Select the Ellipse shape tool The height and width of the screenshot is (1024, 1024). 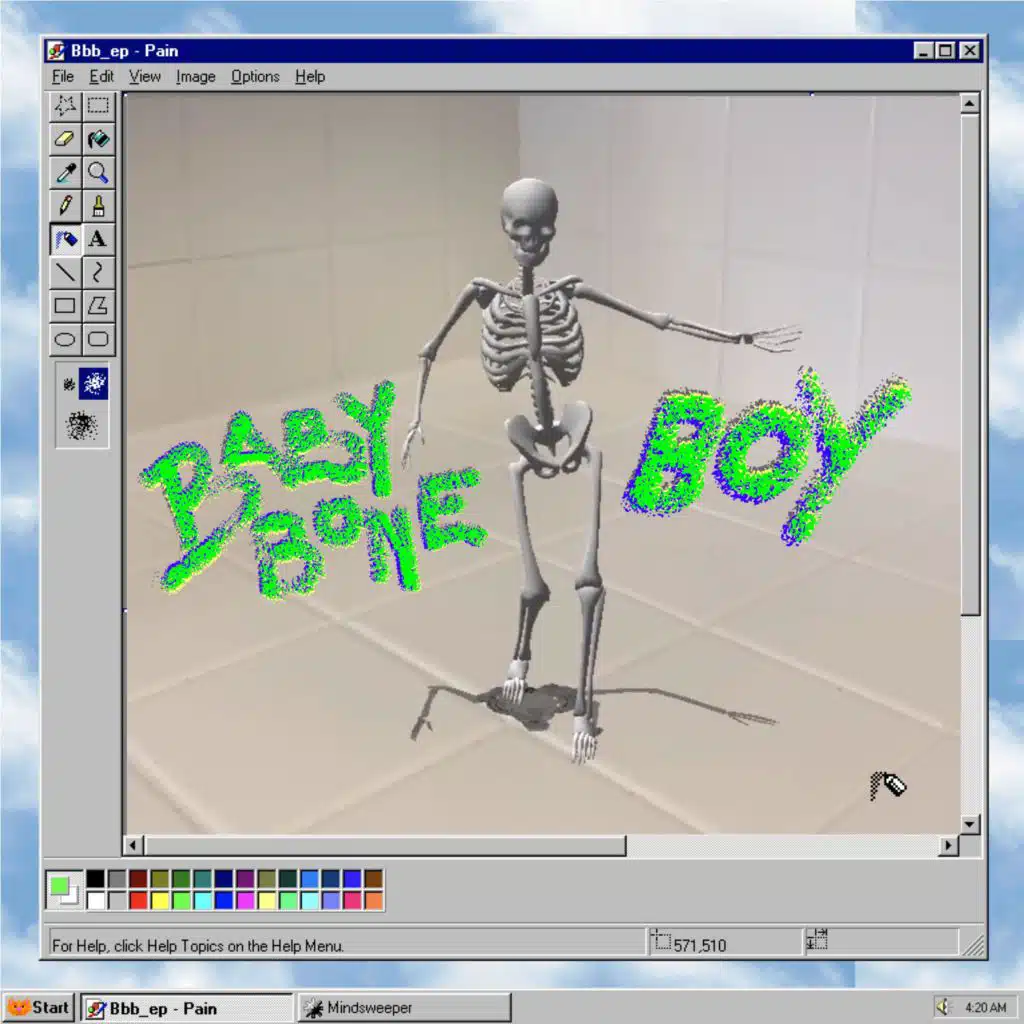[x=66, y=339]
